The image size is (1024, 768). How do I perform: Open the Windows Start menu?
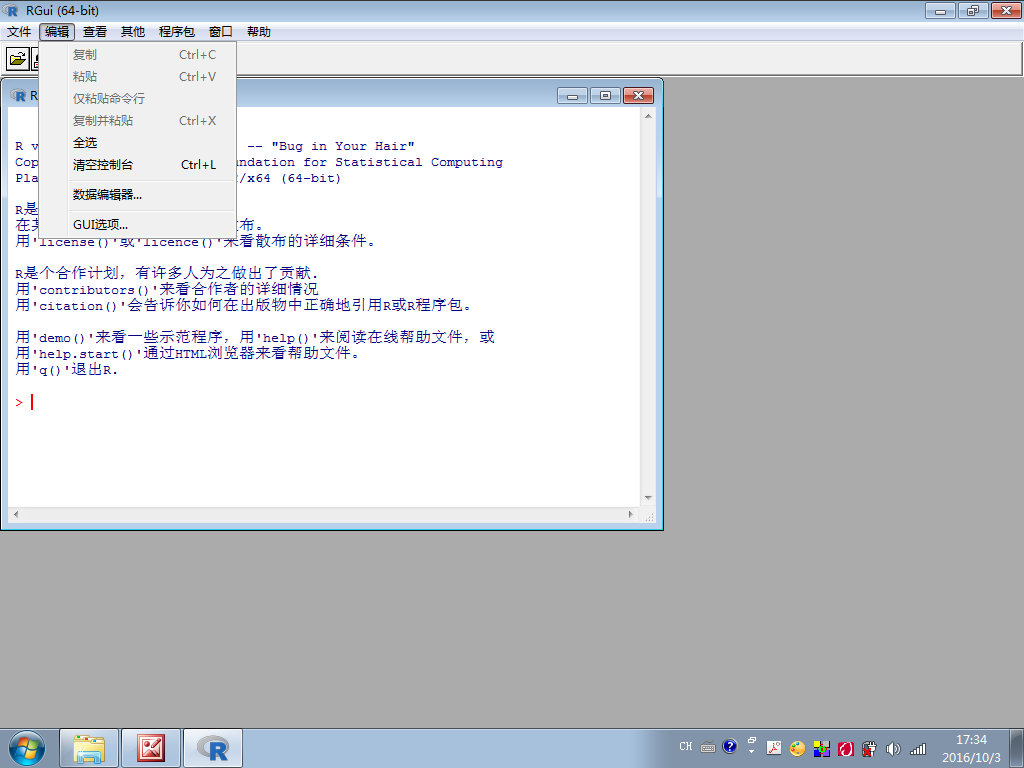click(x=26, y=748)
